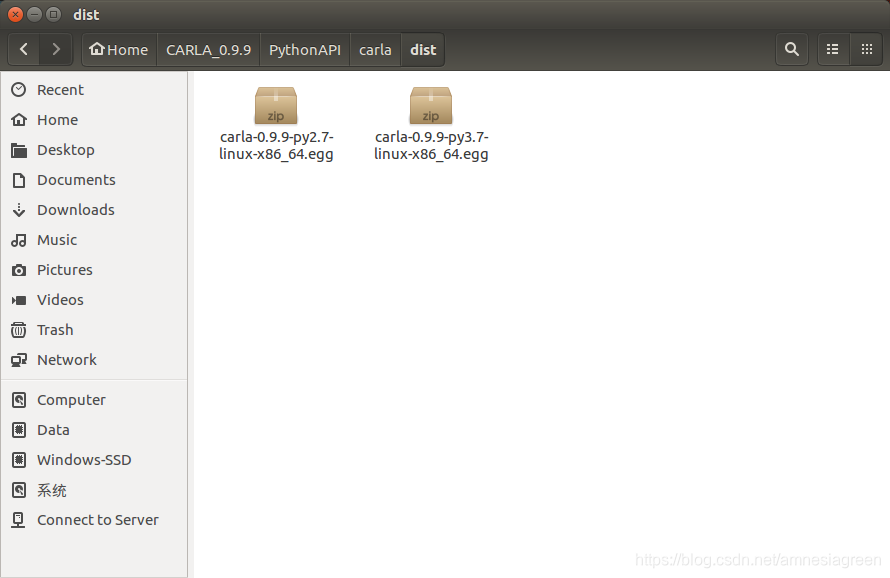
Task: Switch to list view icon
Action: (833, 49)
